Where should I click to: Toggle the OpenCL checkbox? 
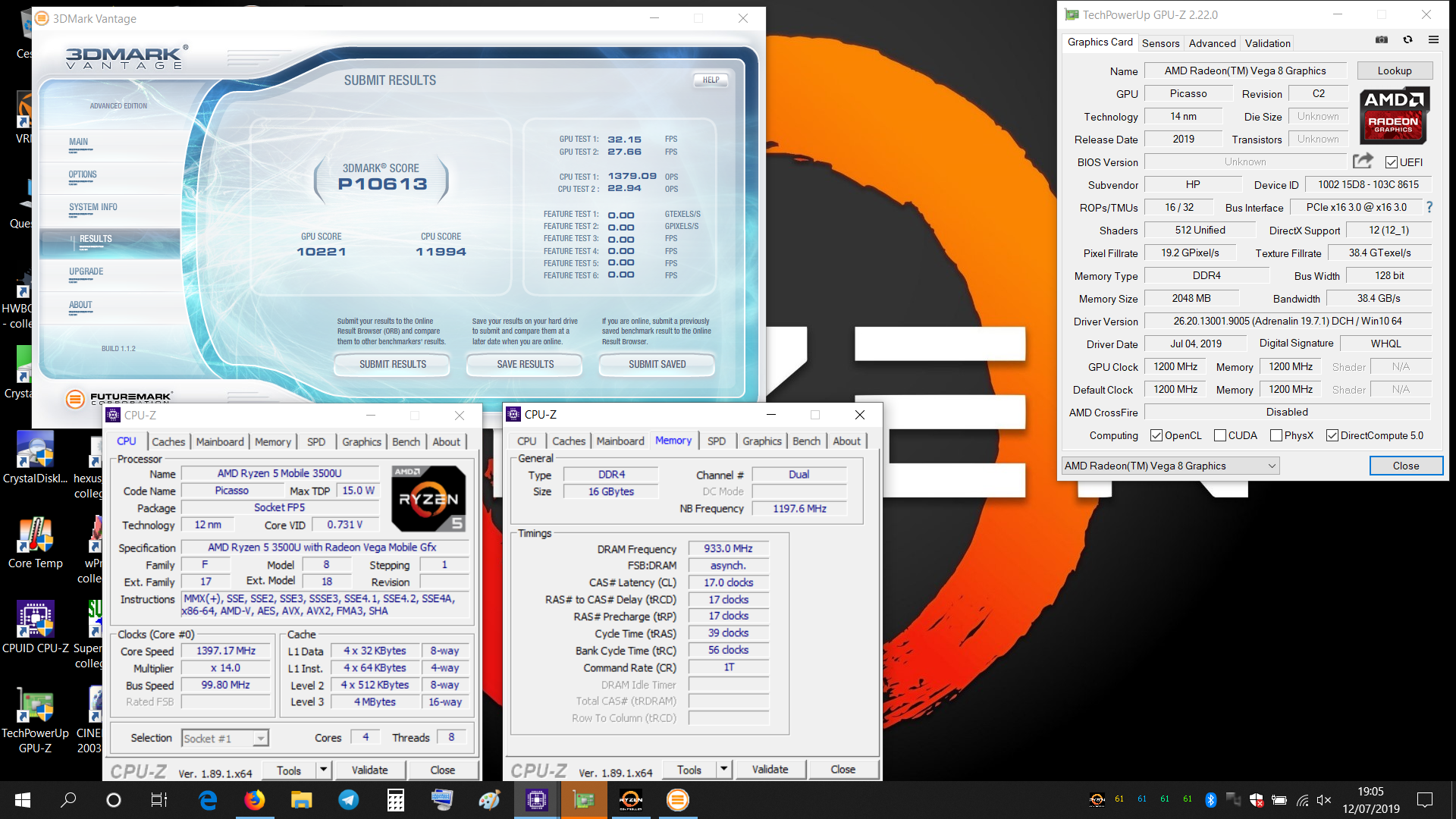click(1156, 435)
